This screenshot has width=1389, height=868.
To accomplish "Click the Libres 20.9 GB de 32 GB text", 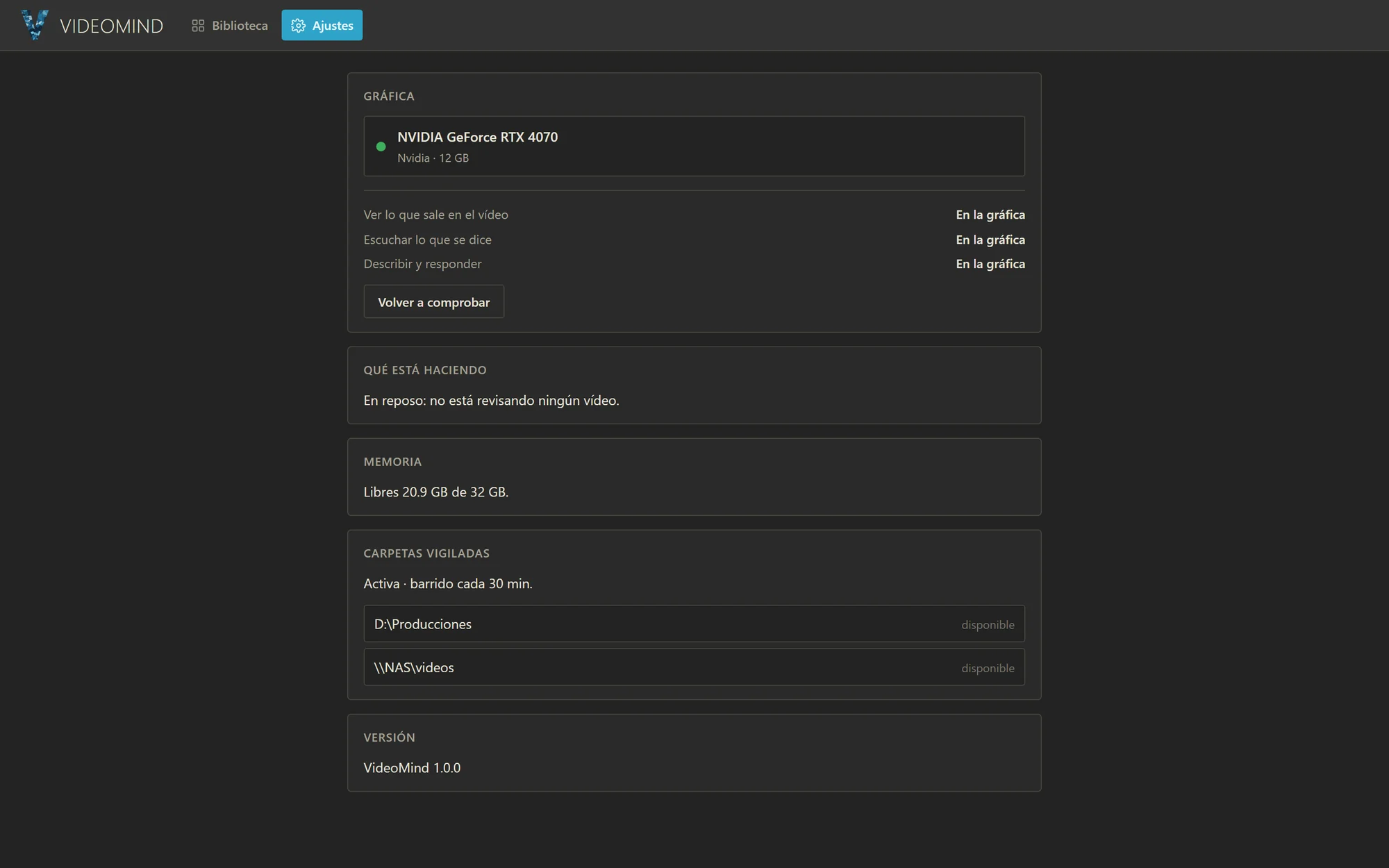I will click(435, 492).
